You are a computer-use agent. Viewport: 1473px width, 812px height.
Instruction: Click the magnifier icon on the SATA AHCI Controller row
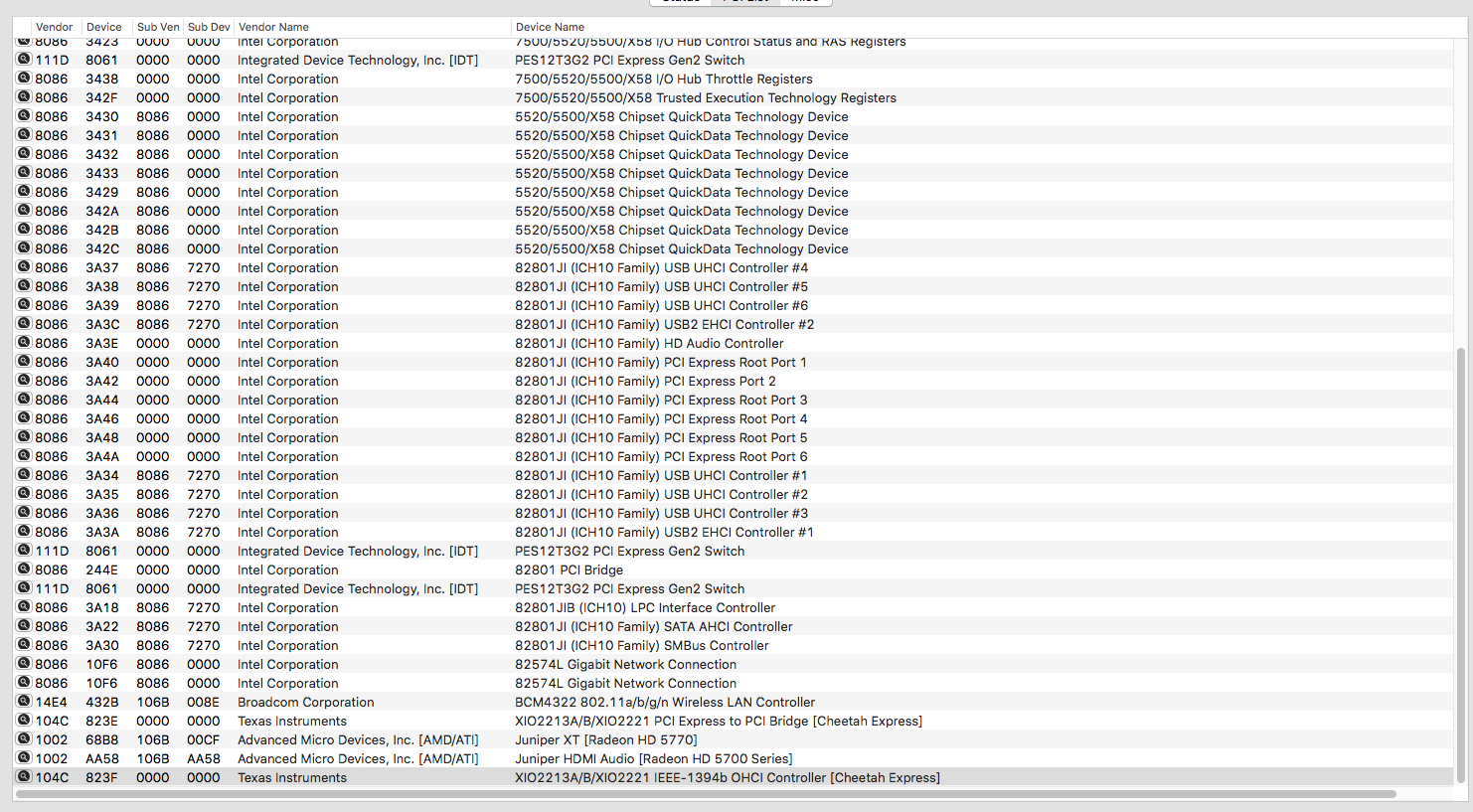click(24, 625)
